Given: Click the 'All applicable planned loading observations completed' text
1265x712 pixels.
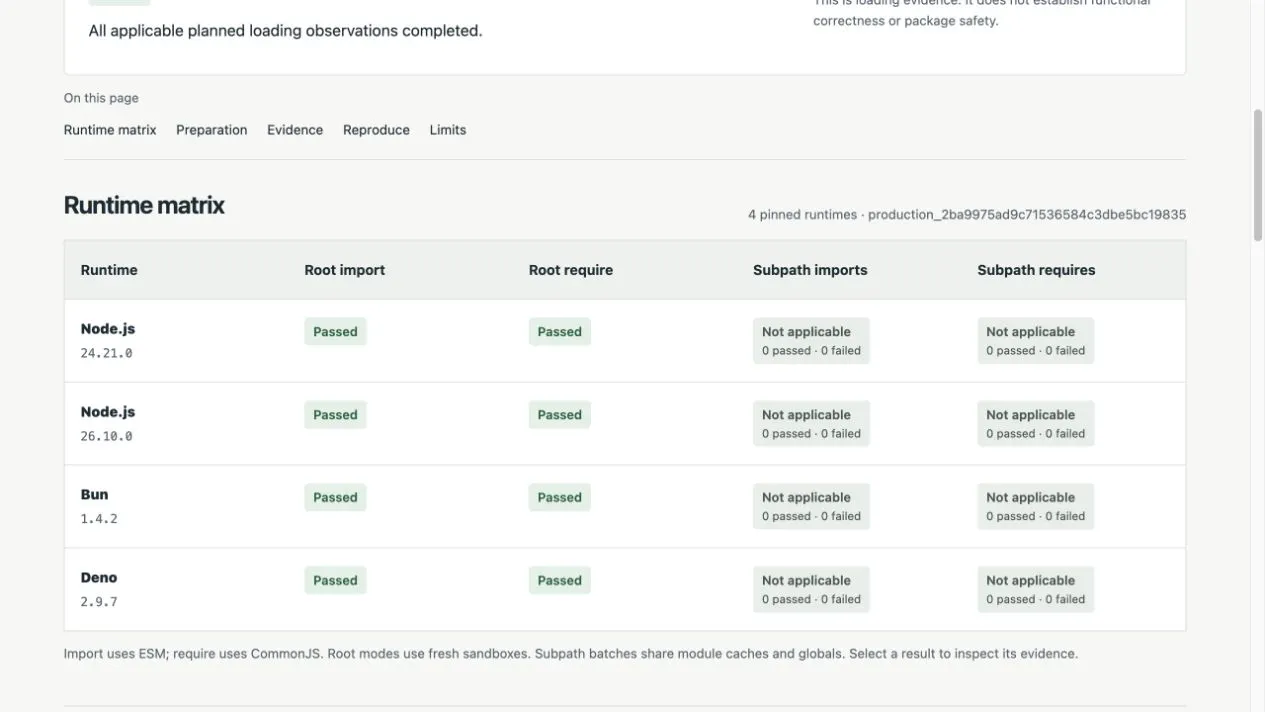Looking at the screenshot, I should coord(285,31).
